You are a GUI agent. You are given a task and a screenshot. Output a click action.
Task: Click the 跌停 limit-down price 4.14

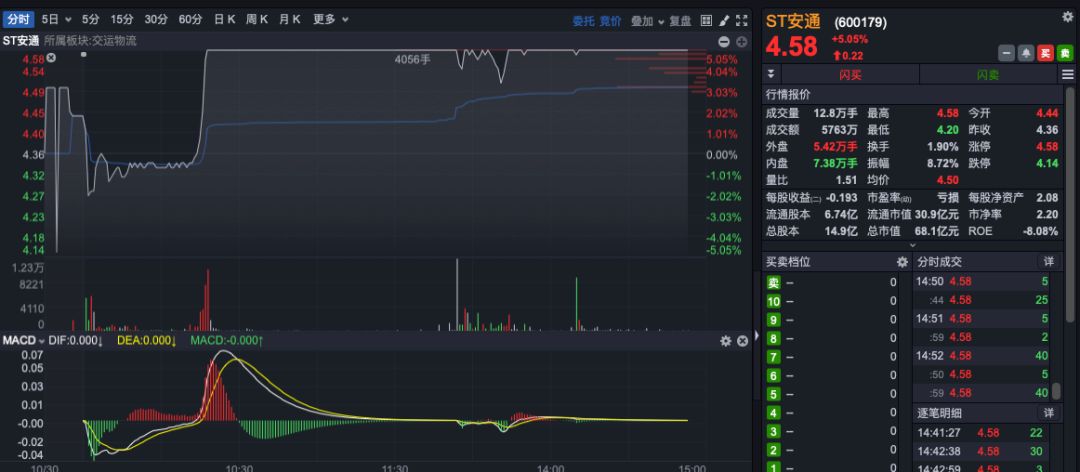[1046, 163]
